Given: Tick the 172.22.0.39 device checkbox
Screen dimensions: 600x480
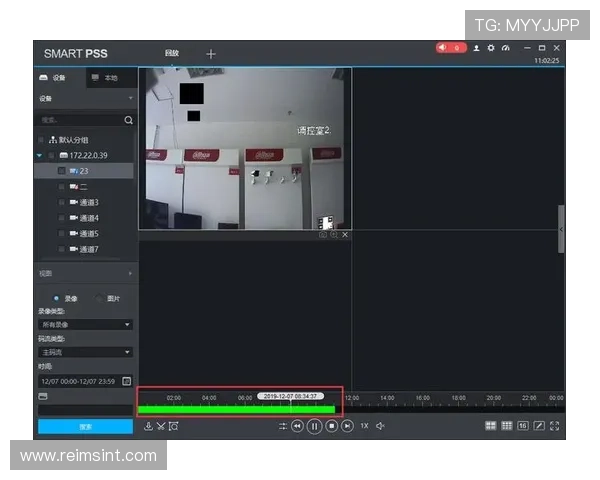Looking at the screenshot, I should [x=51, y=155].
